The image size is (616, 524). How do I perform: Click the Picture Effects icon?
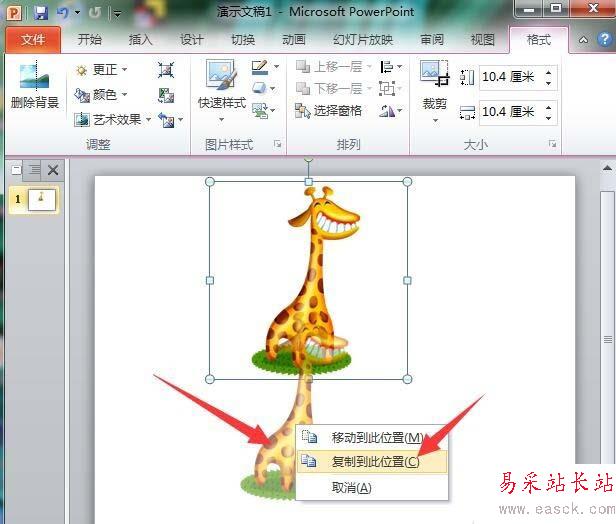coord(259,88)
